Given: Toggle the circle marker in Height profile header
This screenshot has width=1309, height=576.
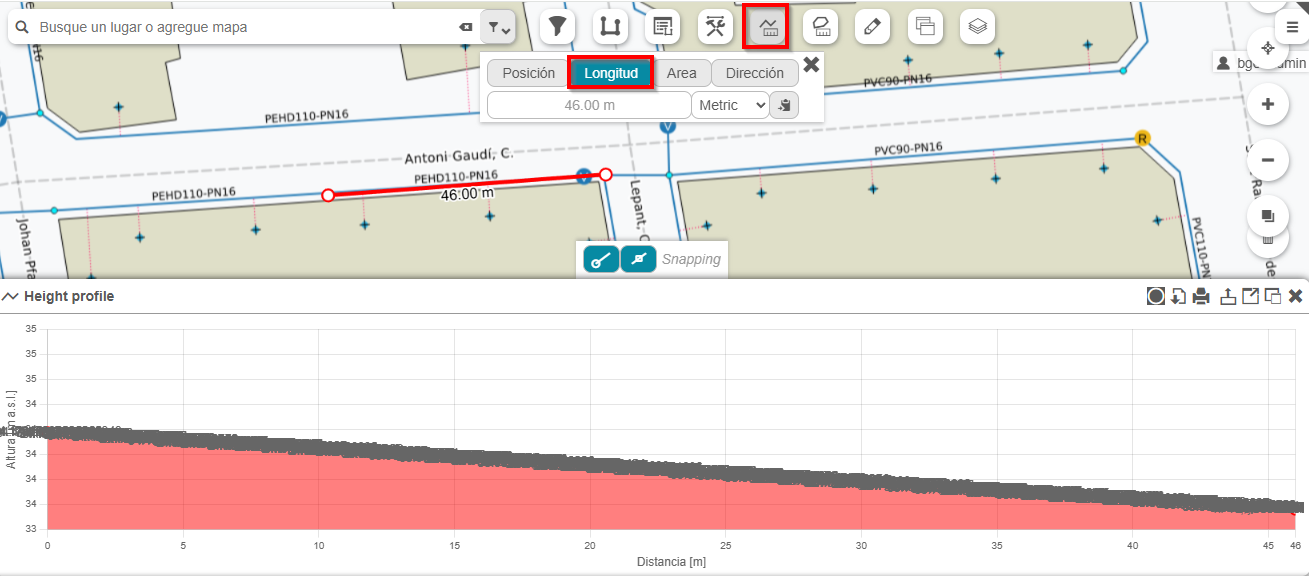Looking at the screenshot, I should 1155,296.
